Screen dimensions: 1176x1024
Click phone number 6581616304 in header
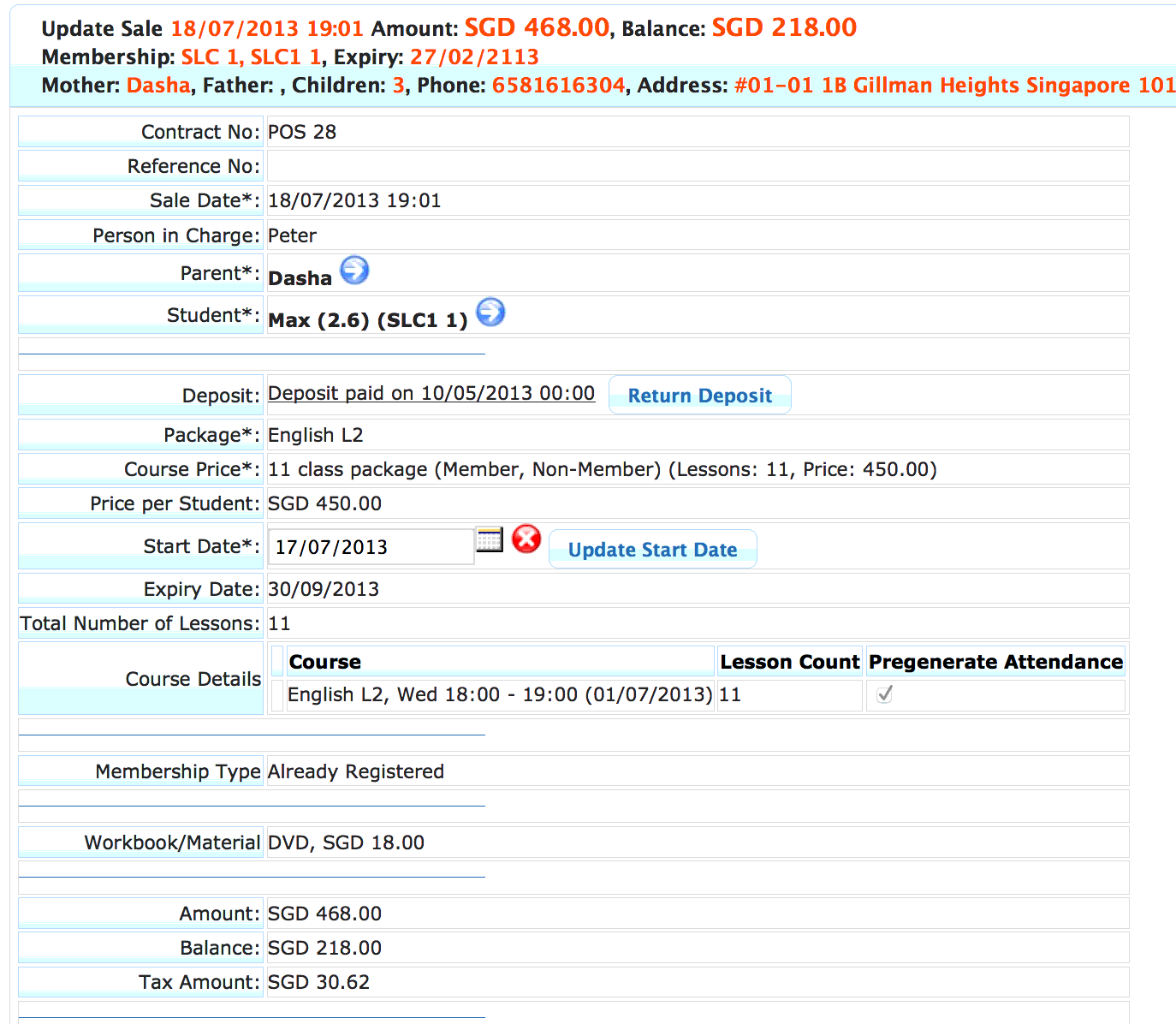click(559, 86)
